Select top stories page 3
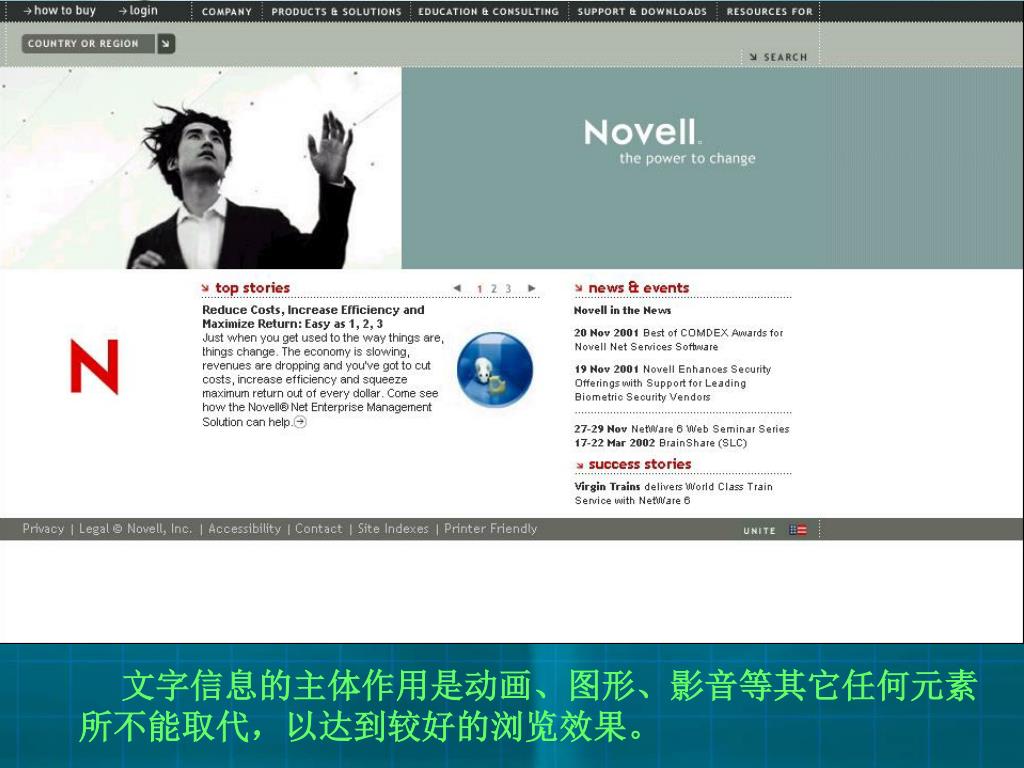The width and height of the screenshot is (1024, 768). [x=508, y=289]
